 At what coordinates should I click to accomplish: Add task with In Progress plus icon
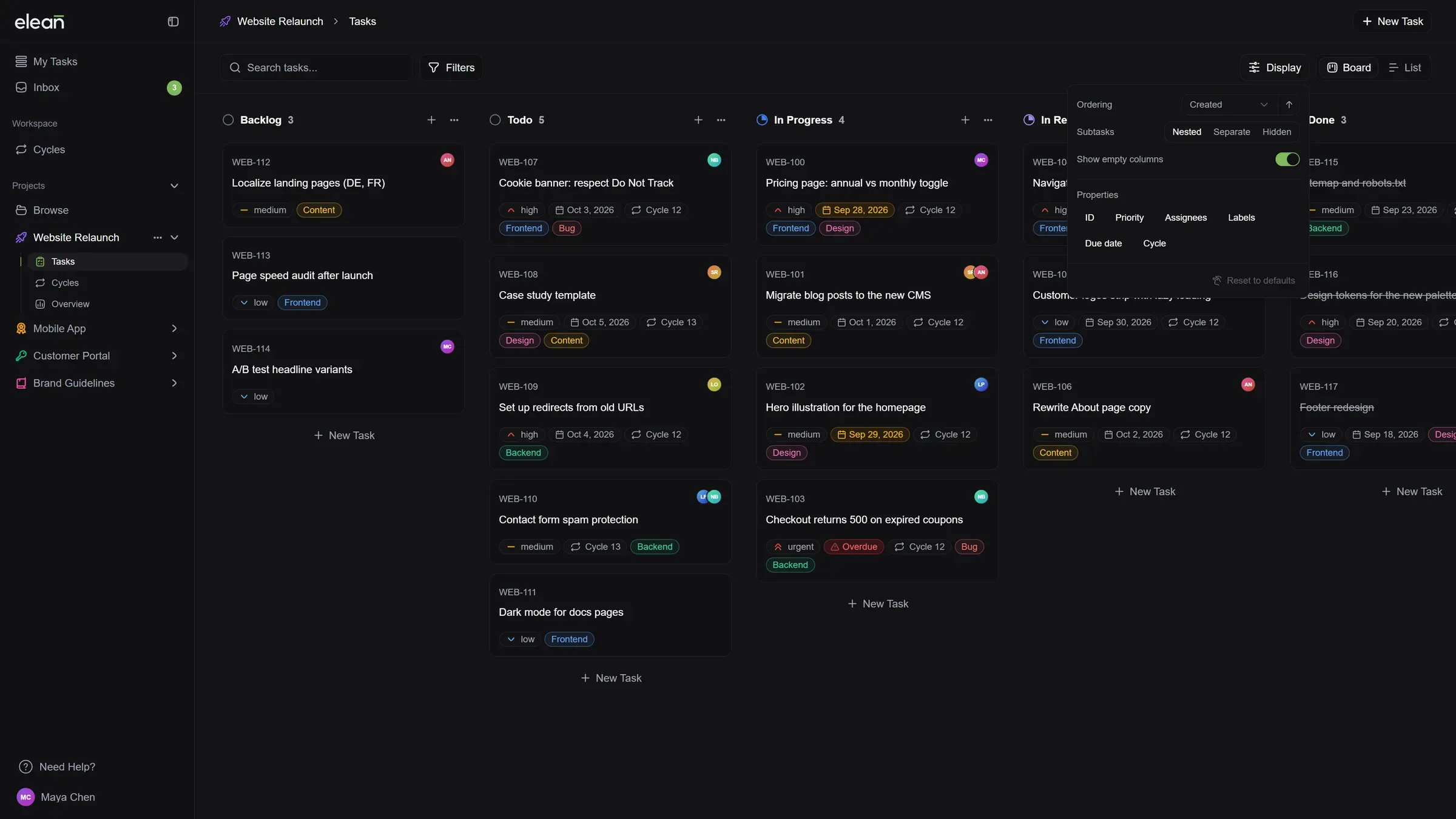pyautogui.click(x=965, y=120)
